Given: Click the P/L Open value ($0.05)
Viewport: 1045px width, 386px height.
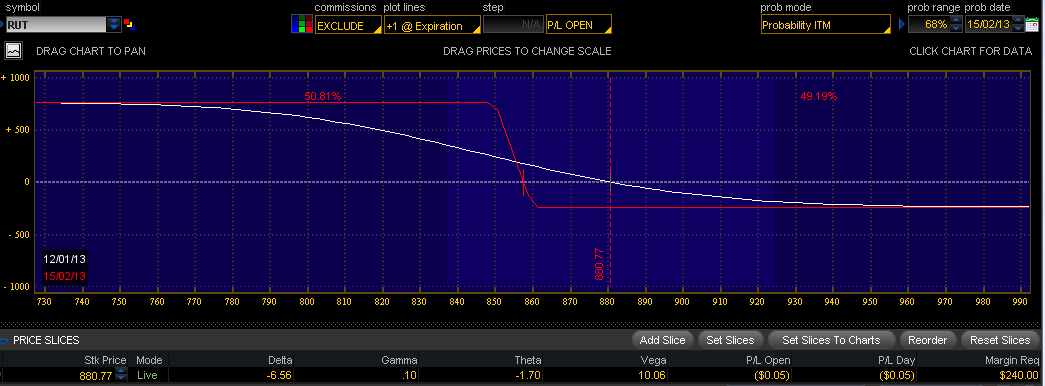Looking at the screenshot, I should click(773, 375).
